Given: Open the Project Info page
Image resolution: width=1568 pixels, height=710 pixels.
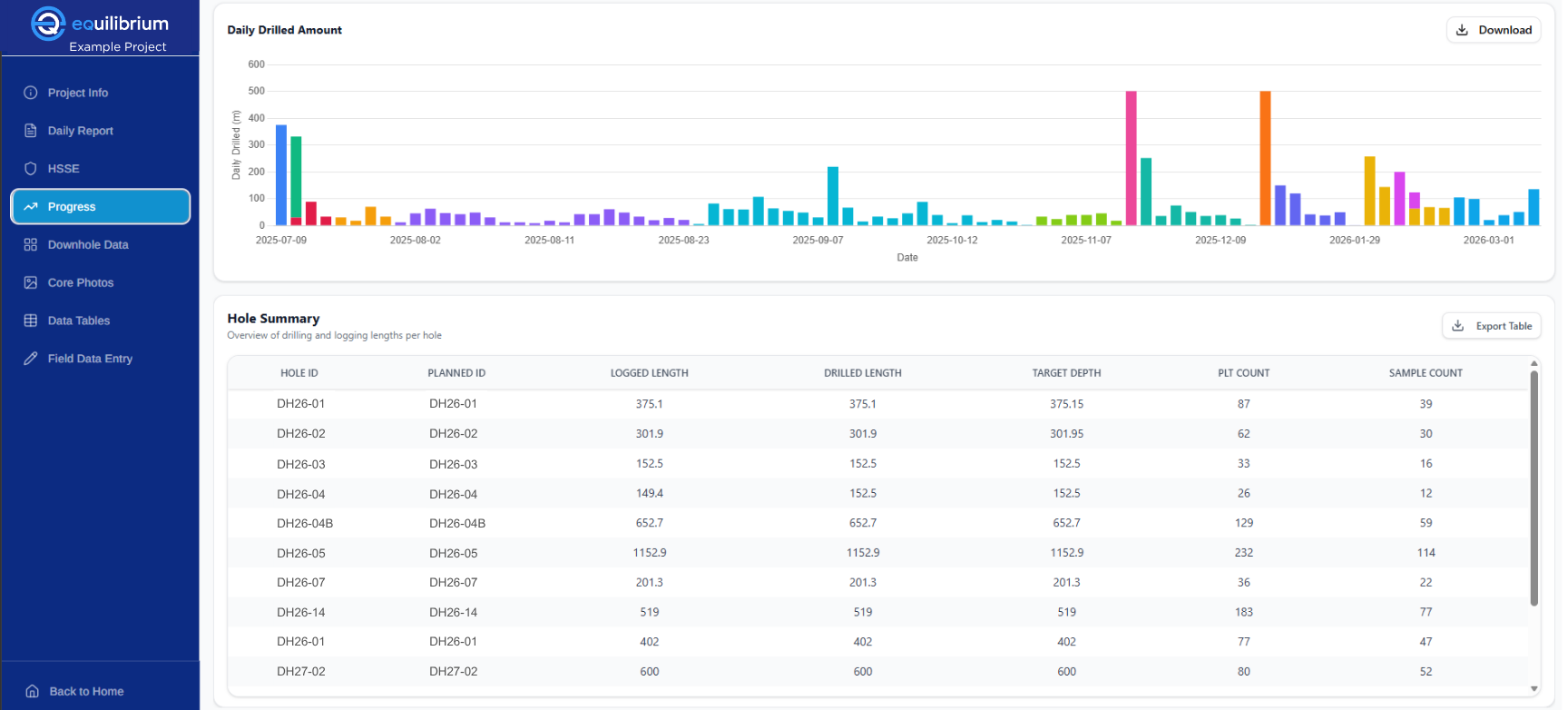Looking at the screenshot, I should pos(100,93).
